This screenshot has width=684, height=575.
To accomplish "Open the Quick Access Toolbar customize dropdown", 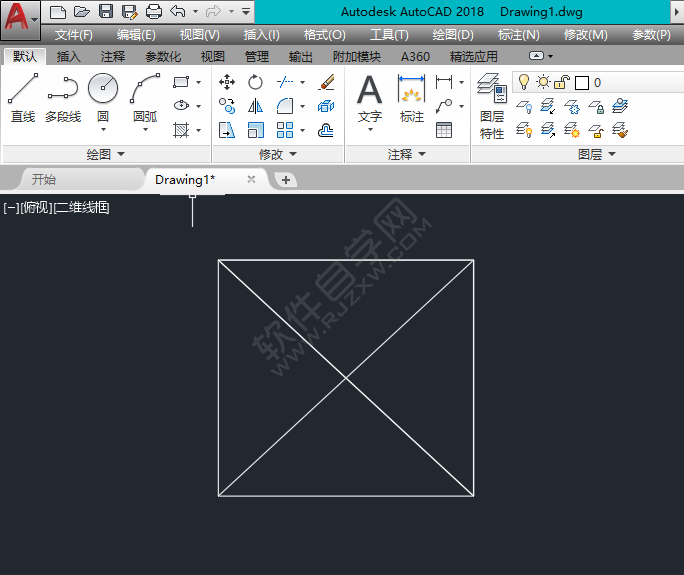I will point(246,12).
